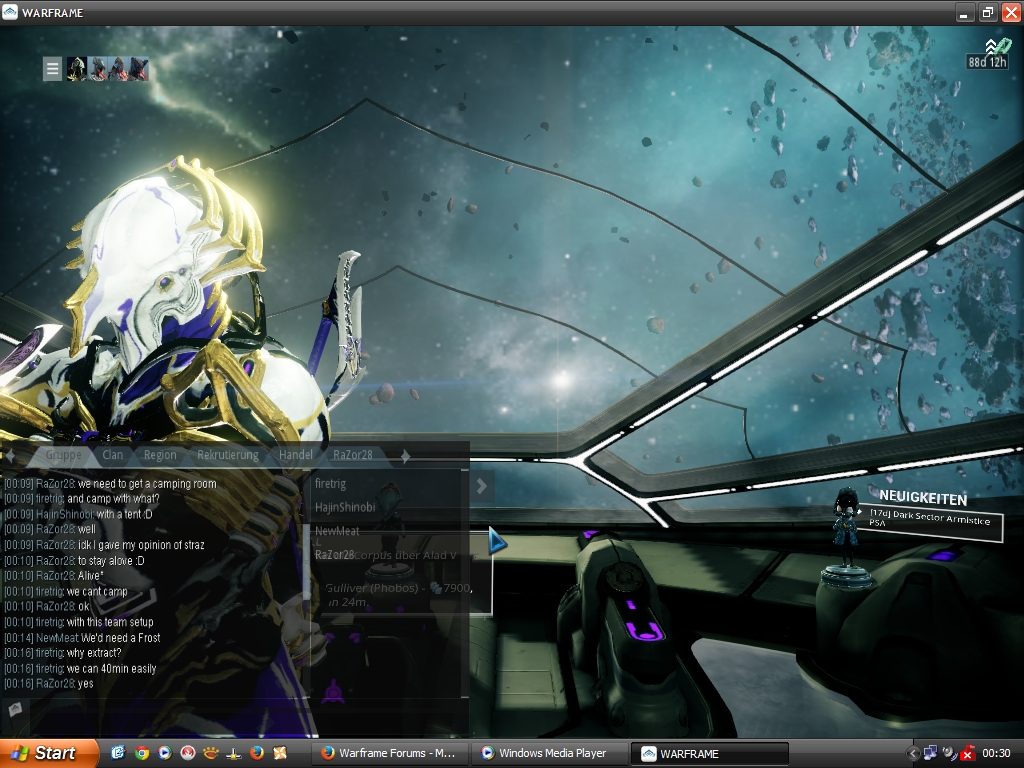1024x768 pixels.
Task: Click message 'we can 40min easily'
Action: point(112,669)
